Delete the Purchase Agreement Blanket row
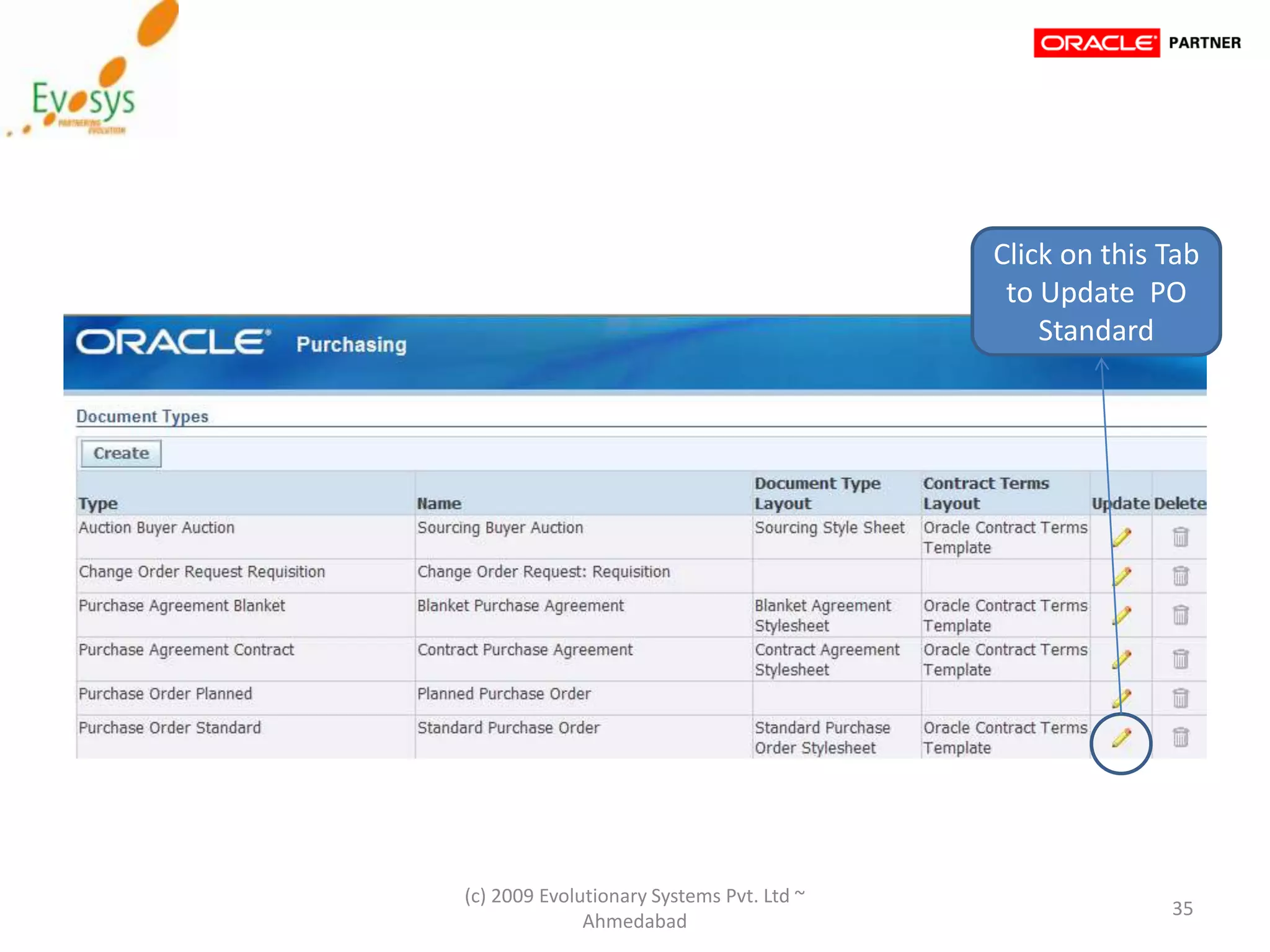The image size is (1270, 952). click(1181, 615)
